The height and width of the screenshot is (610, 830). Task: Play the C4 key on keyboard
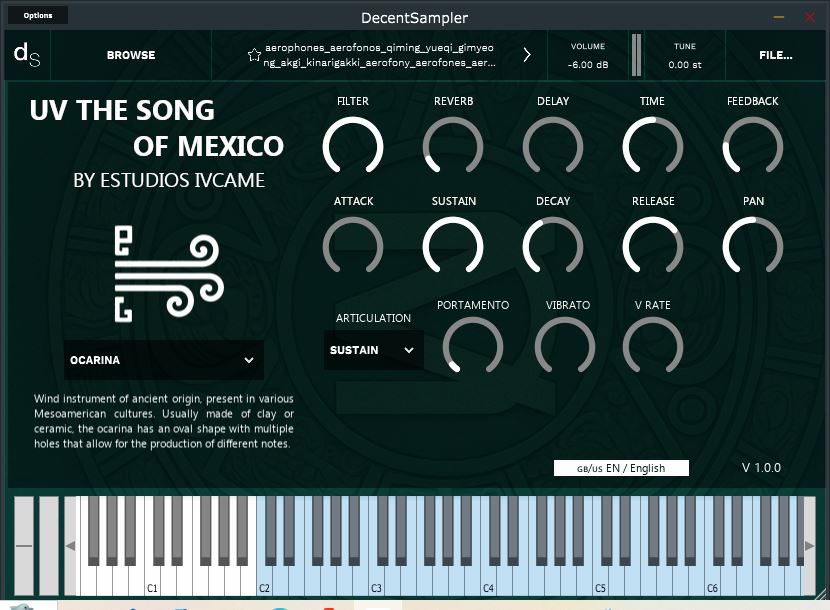pyautogui.click(x=489, y=582)
